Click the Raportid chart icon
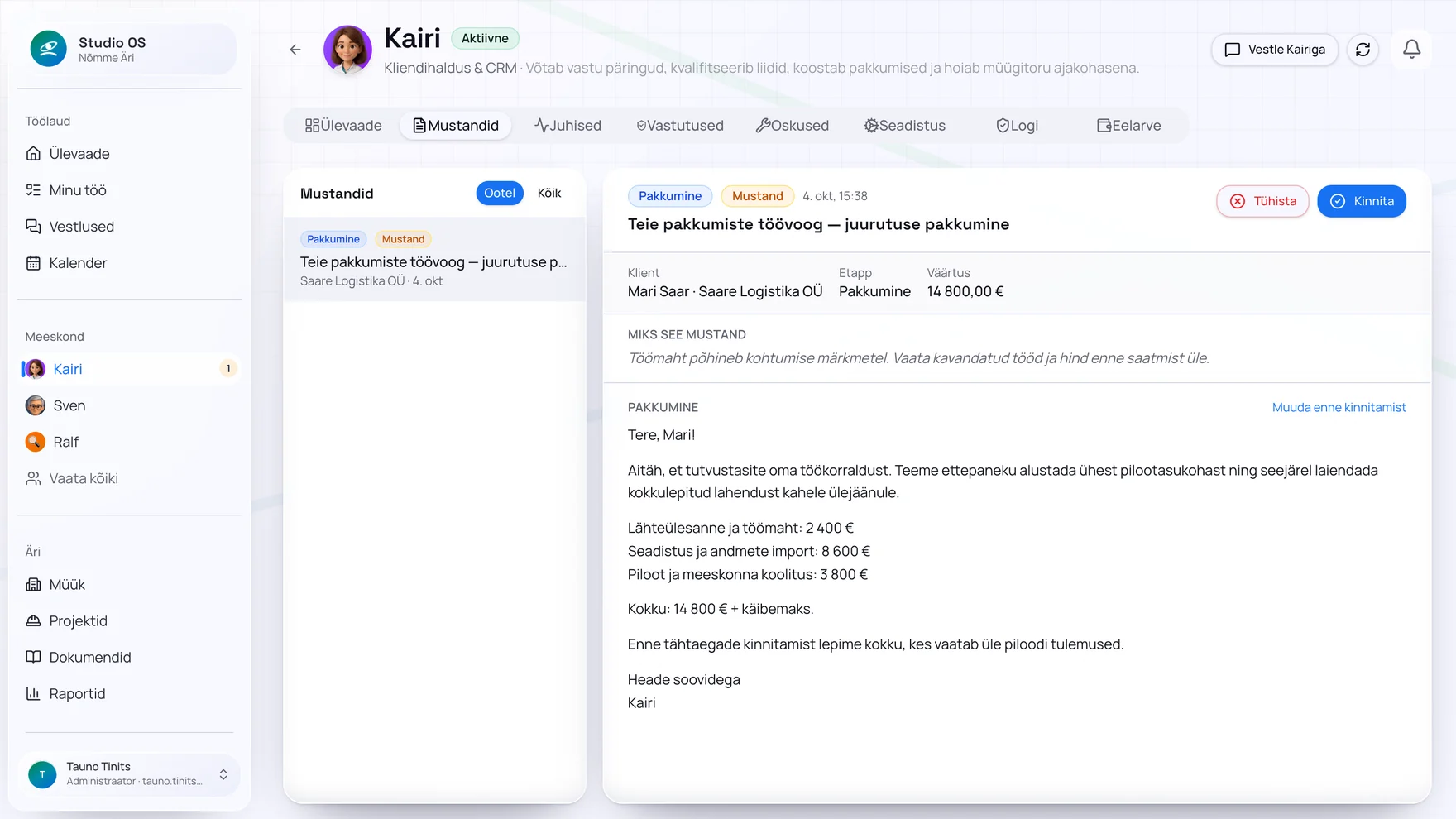This screenshot has height=819, width=1456. pos(33,694)
